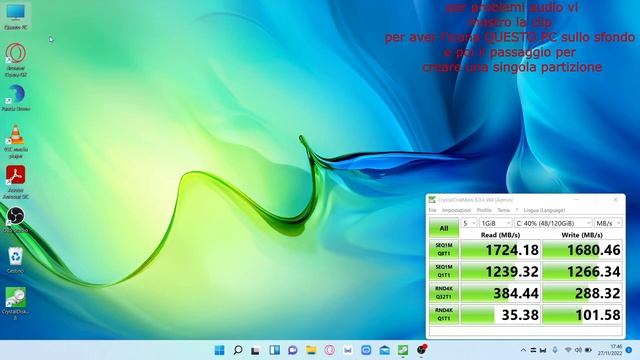Switch to OBS Studio taskbar icon

pyautogui.click(x=421, y=350)
